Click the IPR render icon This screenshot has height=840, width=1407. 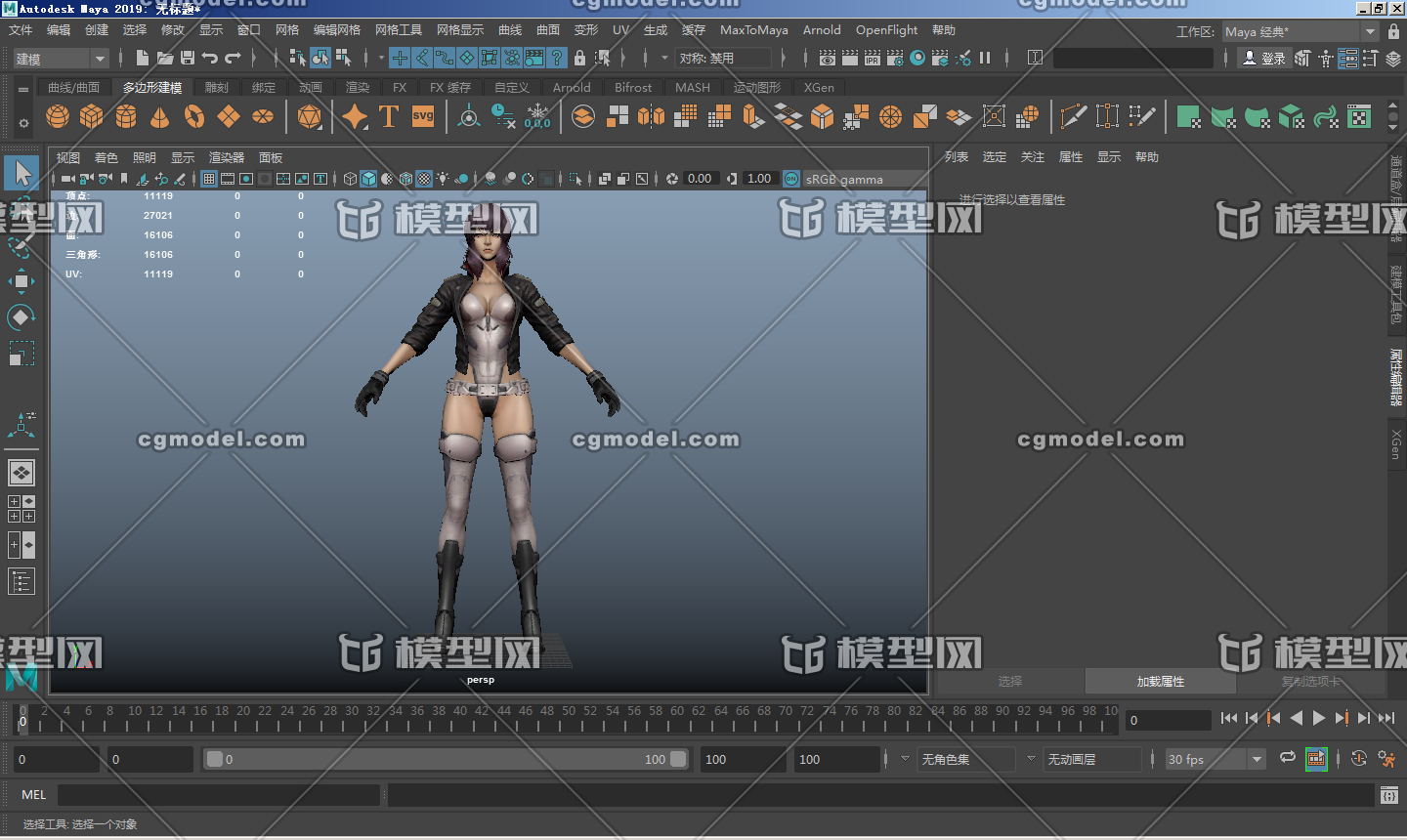[x=873, y=59]
